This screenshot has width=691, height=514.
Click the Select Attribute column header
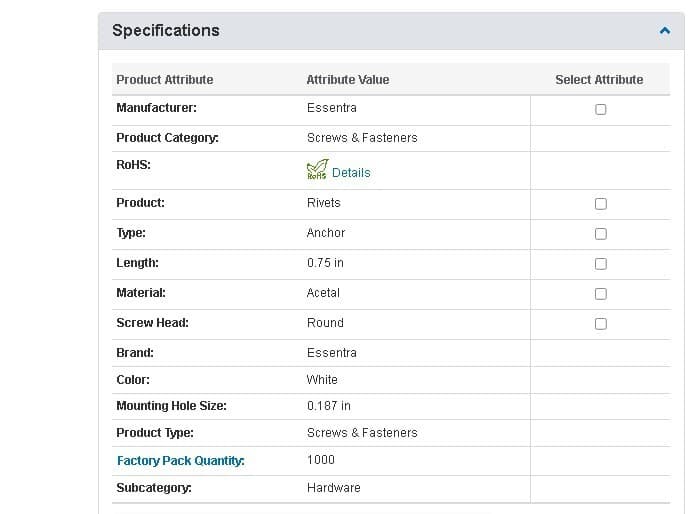(599, 80)
